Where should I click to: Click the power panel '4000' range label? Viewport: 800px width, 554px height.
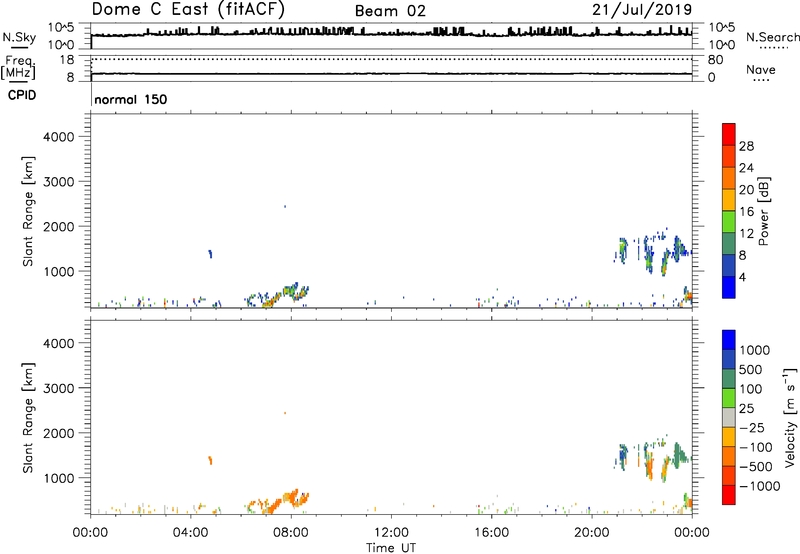click(59, 137)
